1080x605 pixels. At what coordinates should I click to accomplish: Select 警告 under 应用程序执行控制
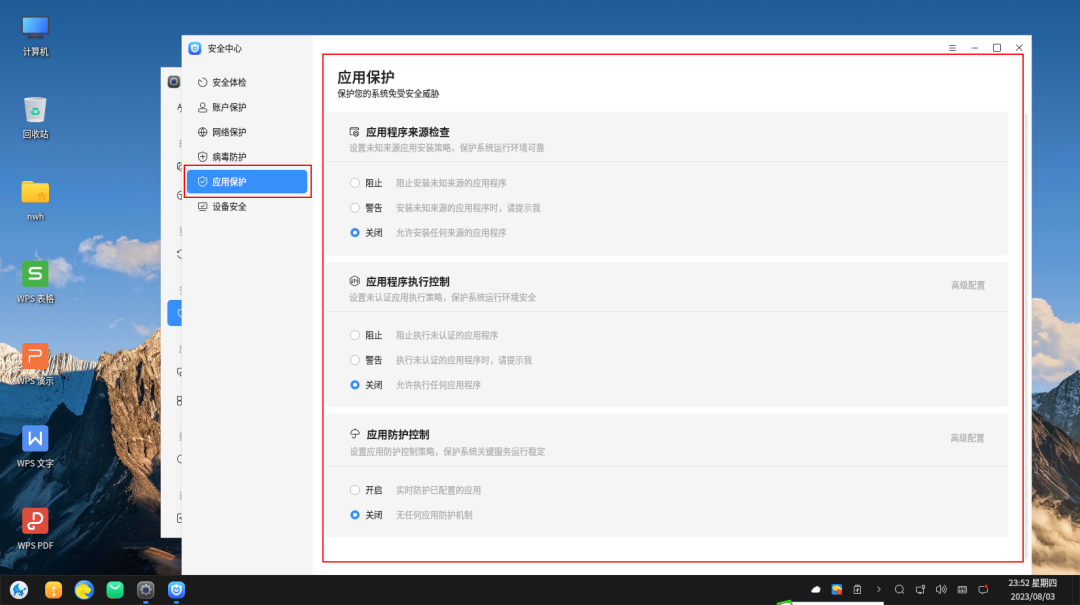coord(354,360)
